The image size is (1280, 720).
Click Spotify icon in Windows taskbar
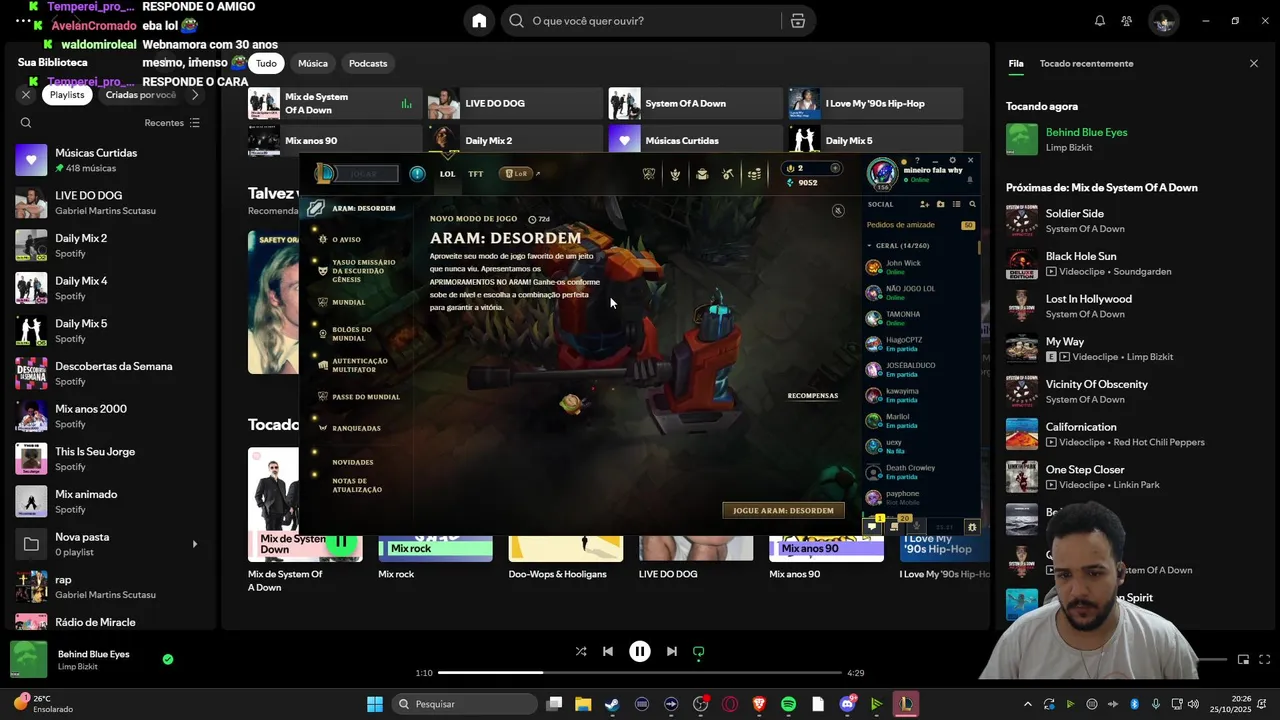click(788, 704)
